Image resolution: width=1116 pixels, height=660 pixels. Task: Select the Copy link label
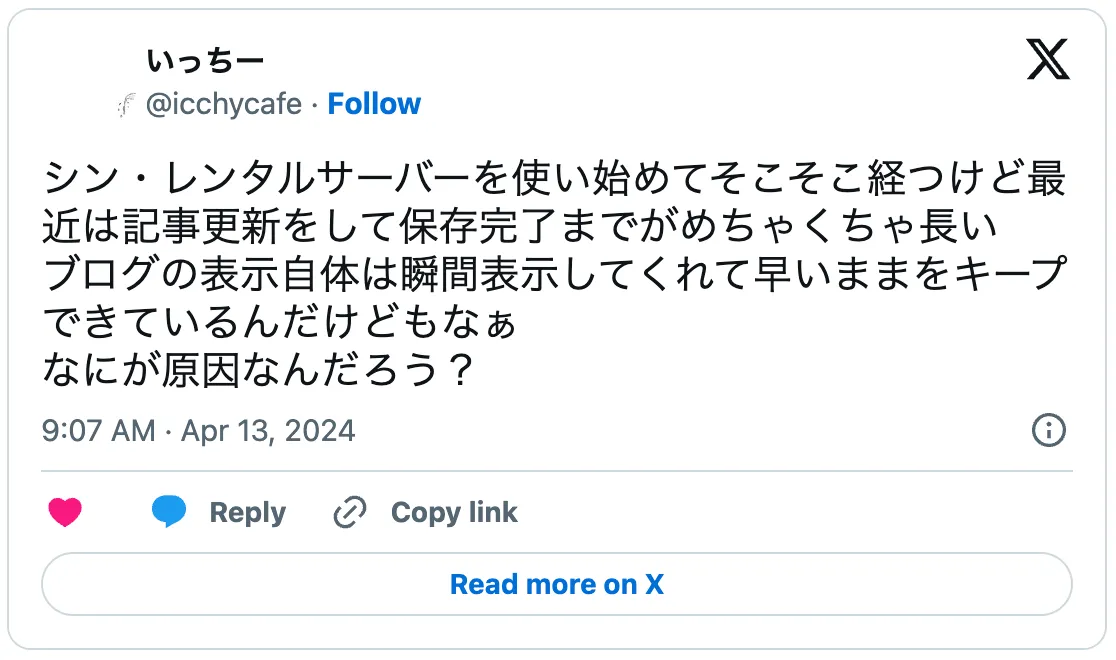tap(455, 512)
